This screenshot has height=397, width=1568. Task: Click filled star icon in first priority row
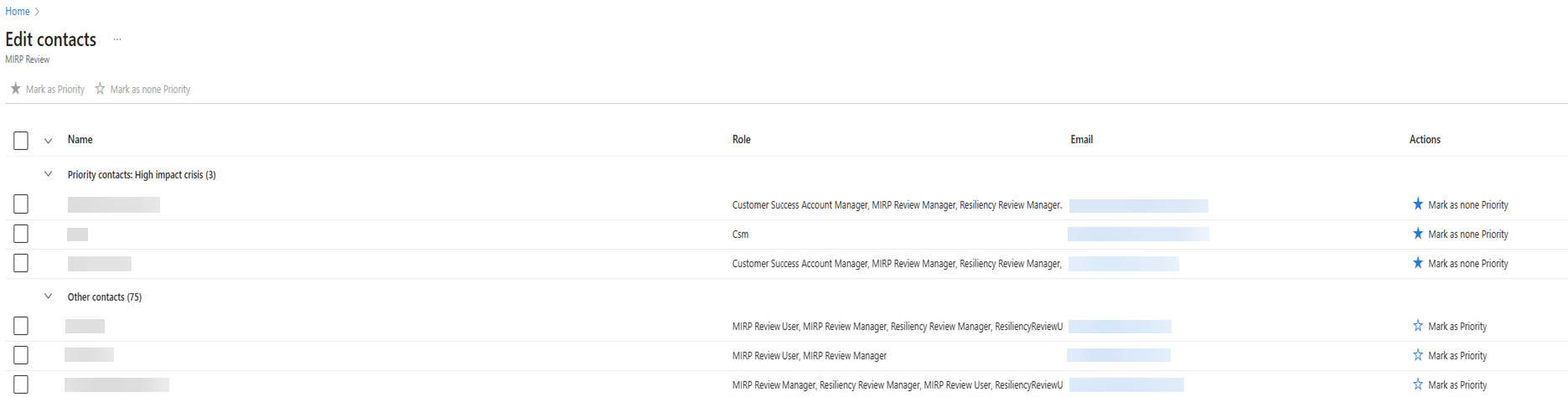point(1417,204)
